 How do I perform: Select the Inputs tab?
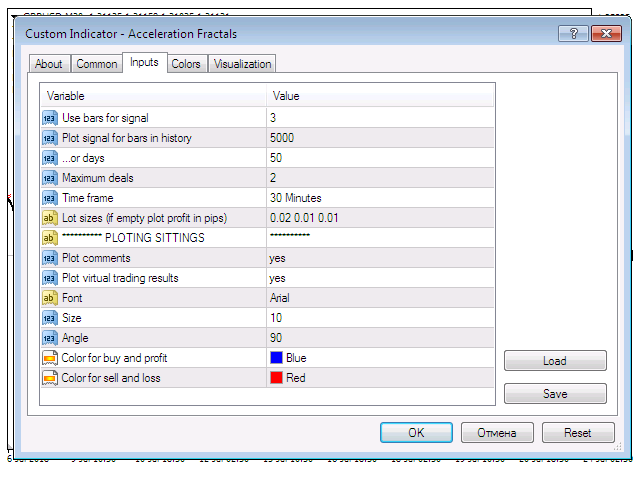tap(144, 62)
